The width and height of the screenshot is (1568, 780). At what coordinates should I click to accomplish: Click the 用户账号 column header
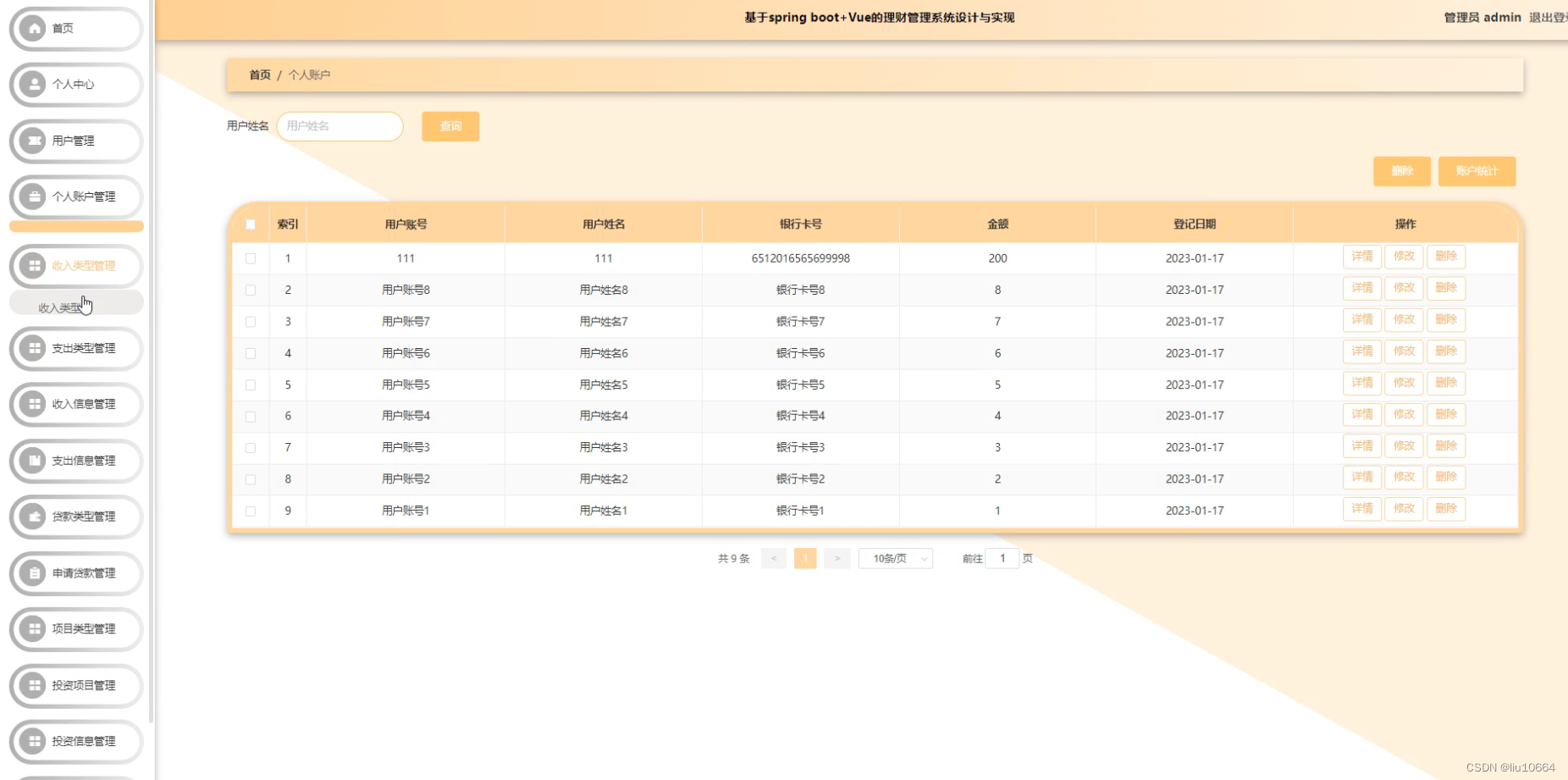pyautogui.click(x=406, y=224)
